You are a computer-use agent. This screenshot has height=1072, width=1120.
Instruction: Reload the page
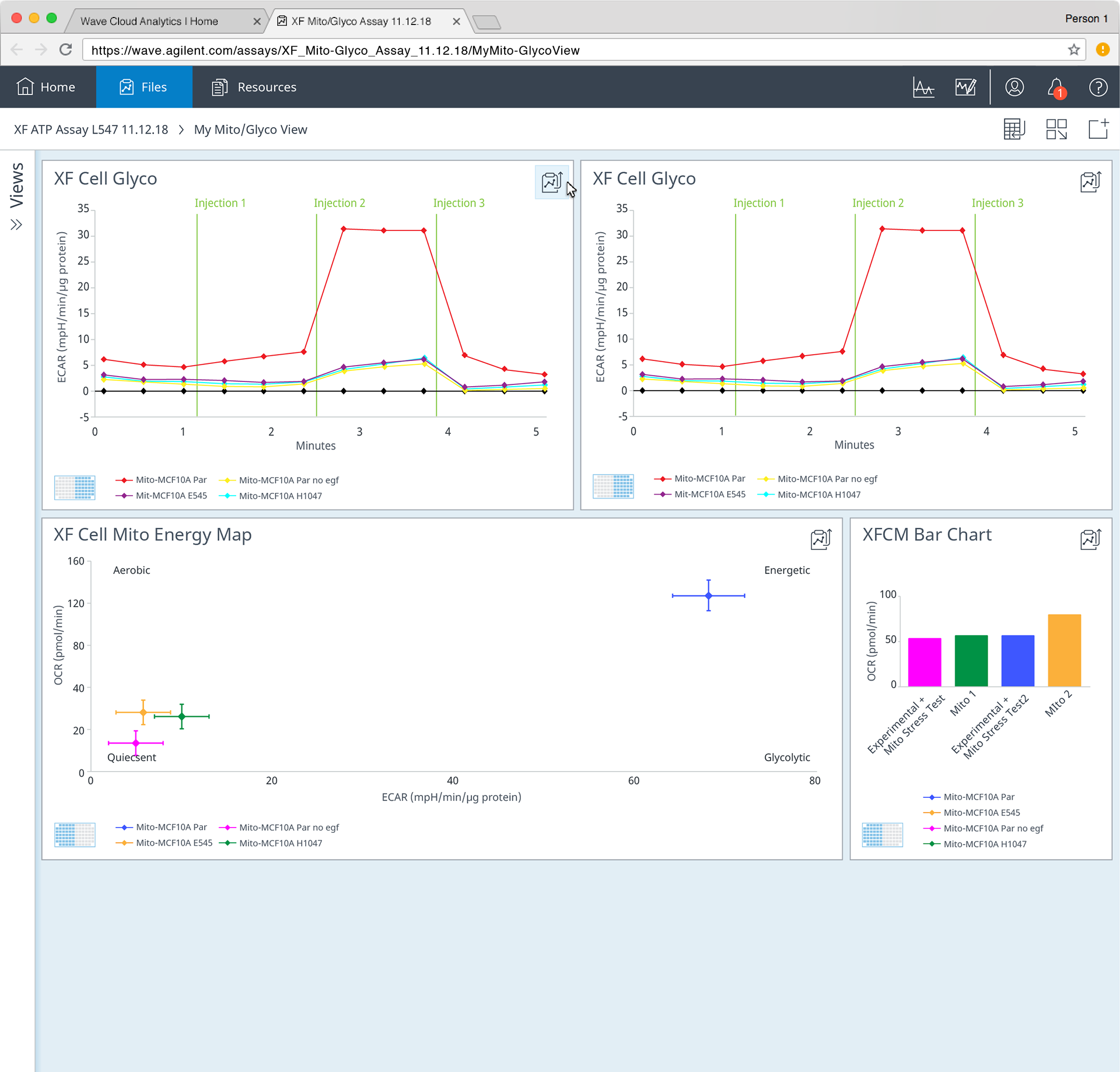[x=65, y=50]
